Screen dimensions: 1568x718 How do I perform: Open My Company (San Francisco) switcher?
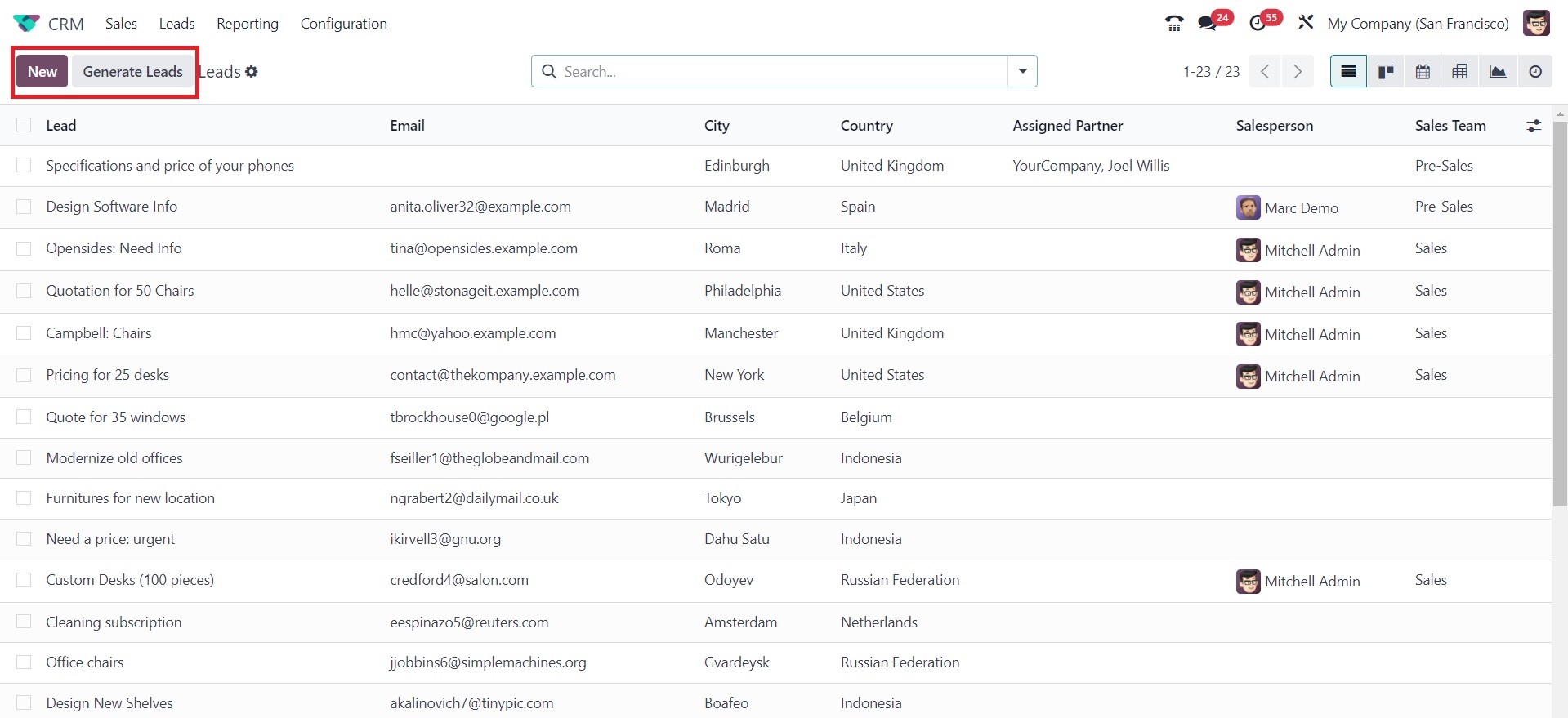click(1417, 24)
